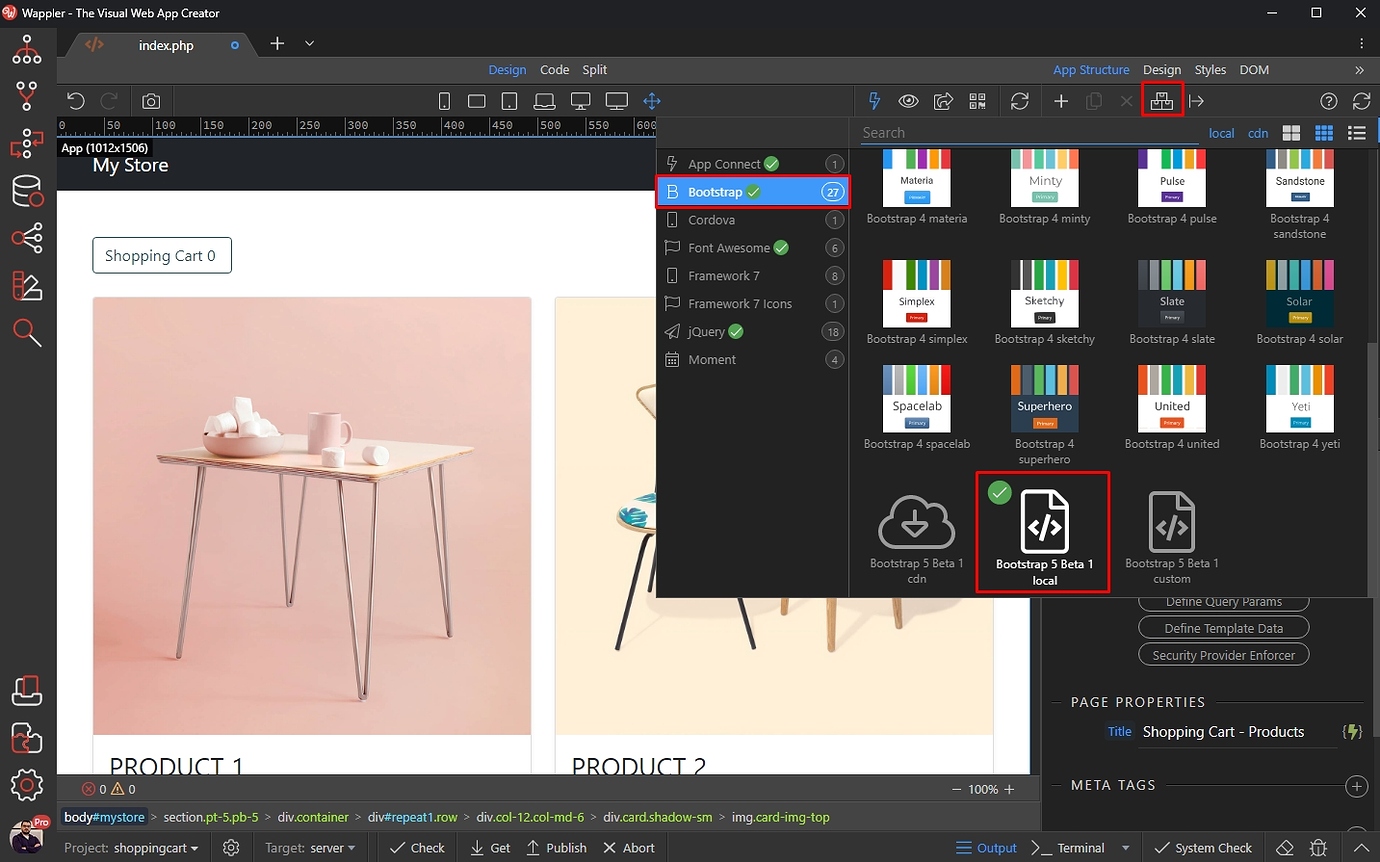
Task: Open the Styles panel tab
Action: [1210, 70]
